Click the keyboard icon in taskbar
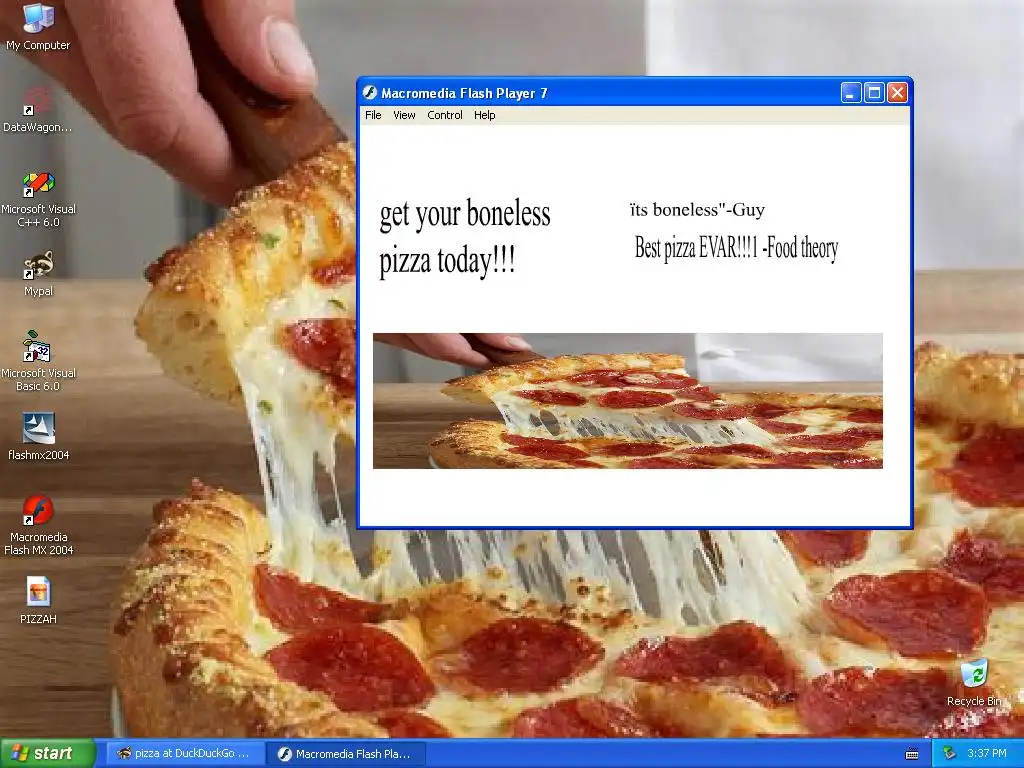 (912, 754)
